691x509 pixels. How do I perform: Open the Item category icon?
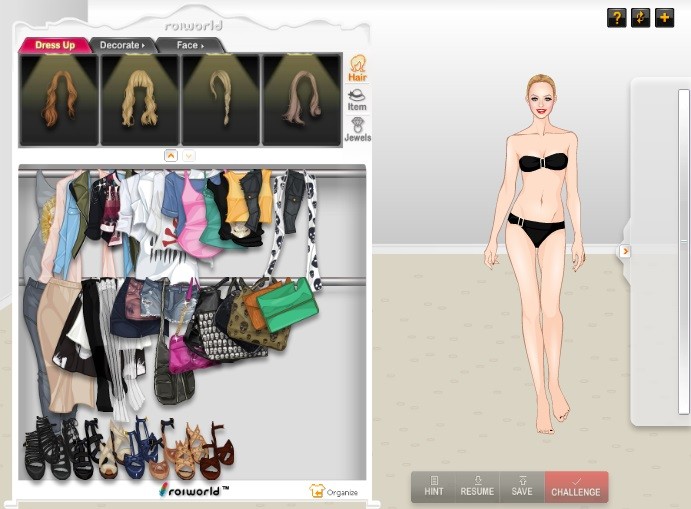coord(357,100)
